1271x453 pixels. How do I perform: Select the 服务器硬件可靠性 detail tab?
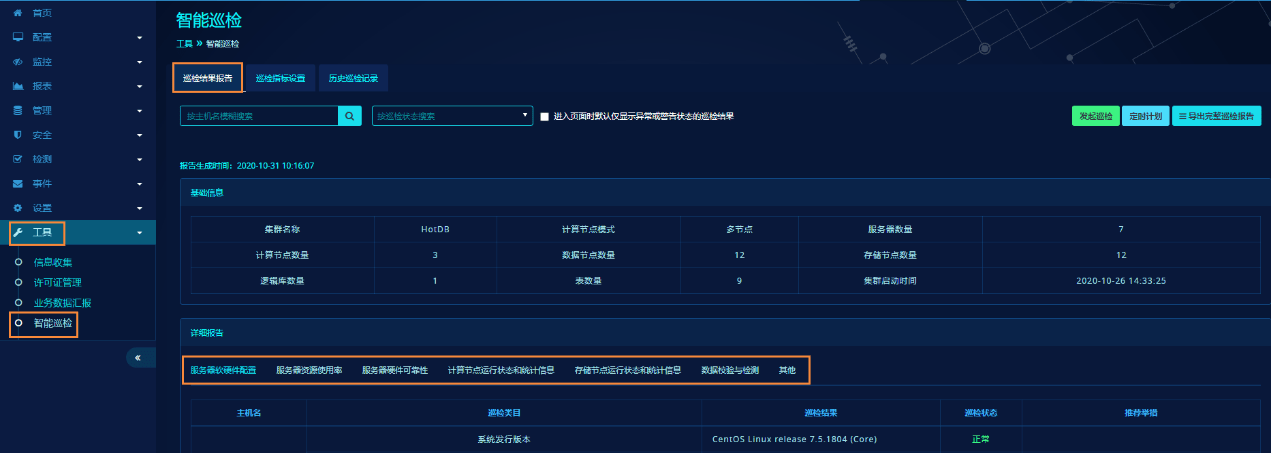click(x=395, y=370)
